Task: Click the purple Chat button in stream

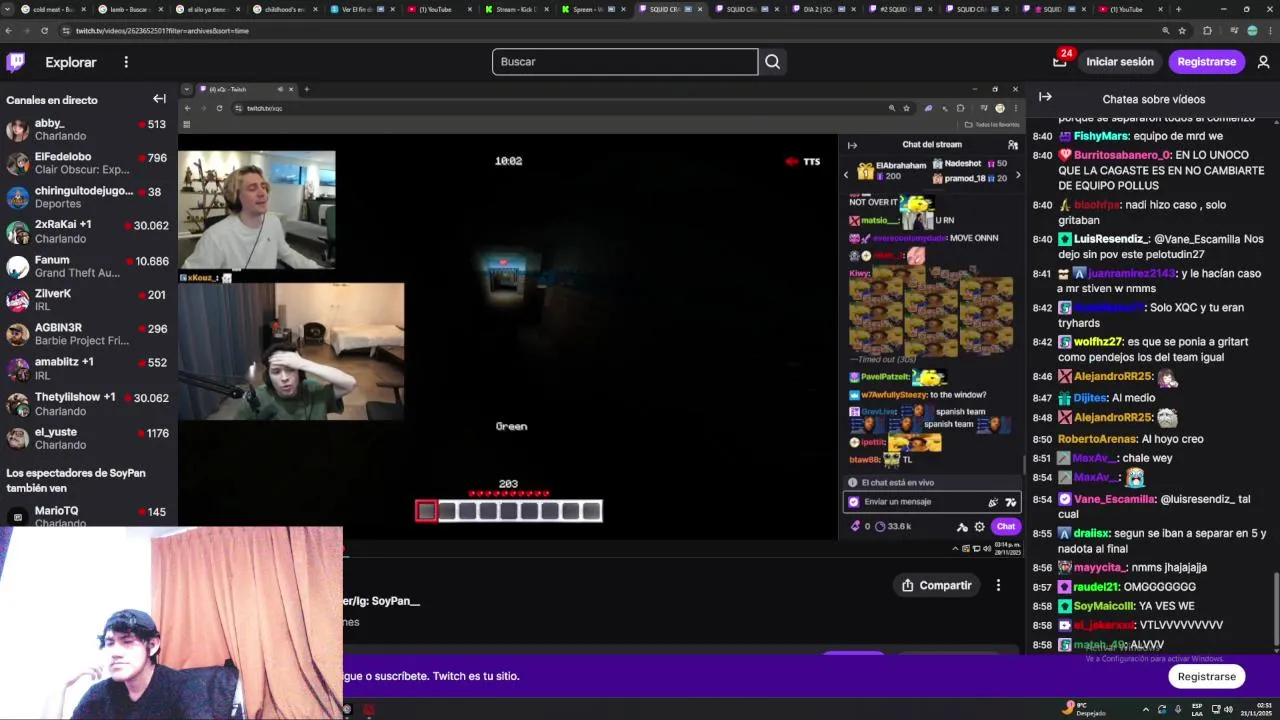Action: 1005,526
